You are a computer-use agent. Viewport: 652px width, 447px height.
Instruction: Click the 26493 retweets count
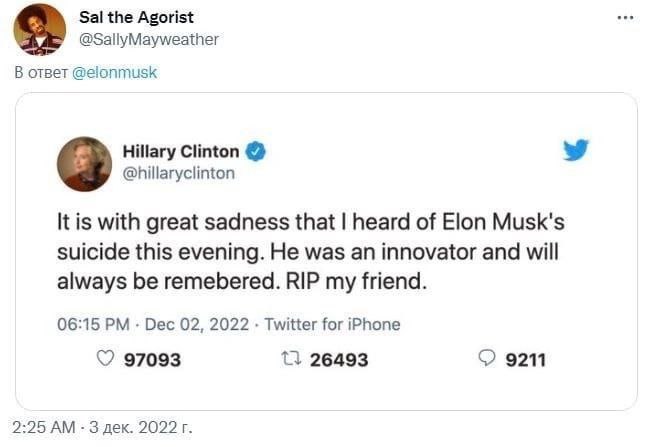click(339, 360)
